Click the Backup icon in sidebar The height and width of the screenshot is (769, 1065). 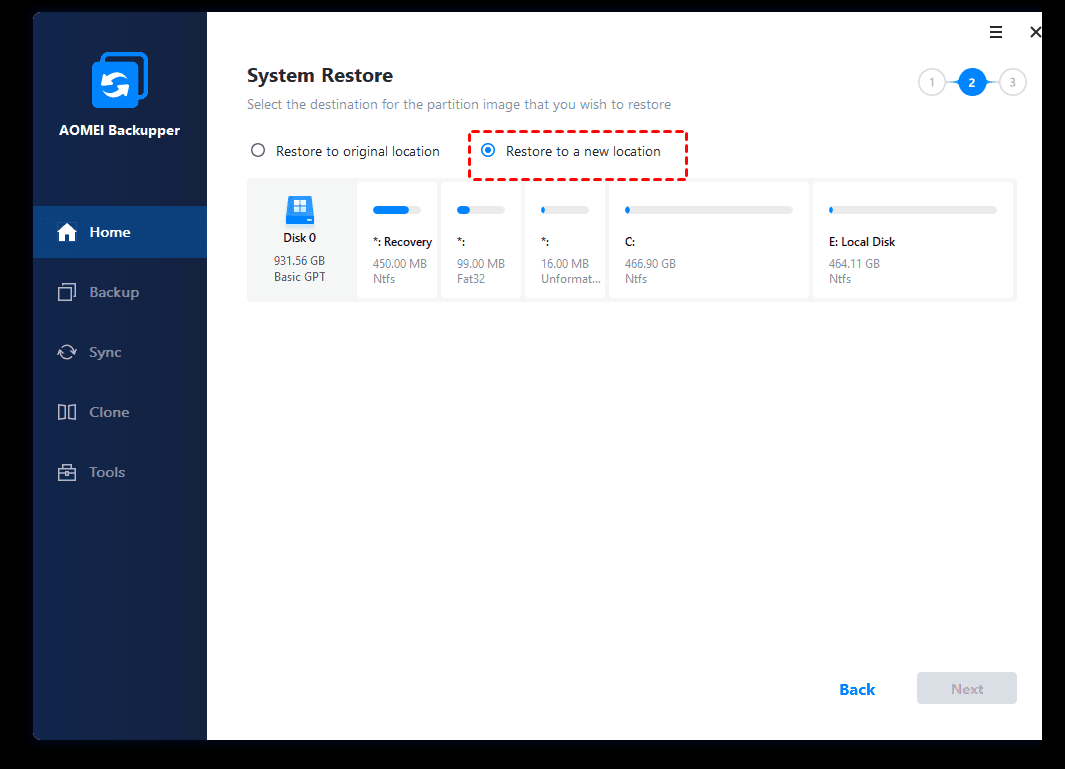coord(67,292)
